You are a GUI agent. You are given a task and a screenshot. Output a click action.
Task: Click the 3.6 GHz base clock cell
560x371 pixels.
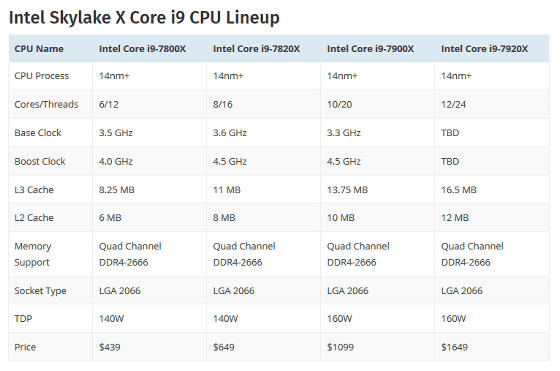[x=230, y=133]
